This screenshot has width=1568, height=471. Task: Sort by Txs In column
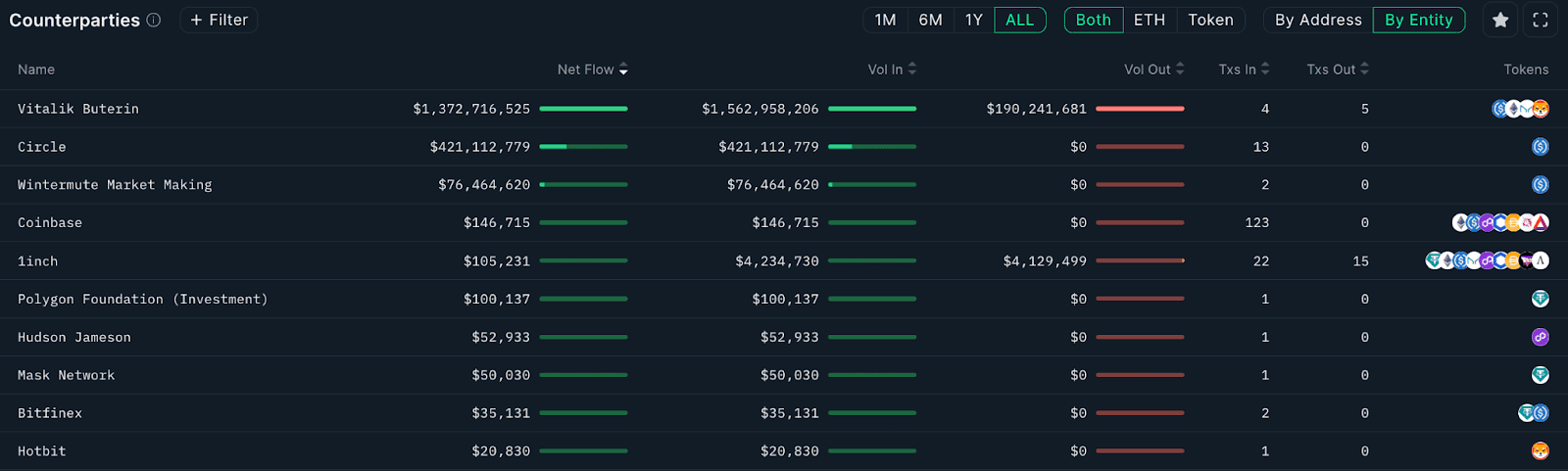(1245, 70)
